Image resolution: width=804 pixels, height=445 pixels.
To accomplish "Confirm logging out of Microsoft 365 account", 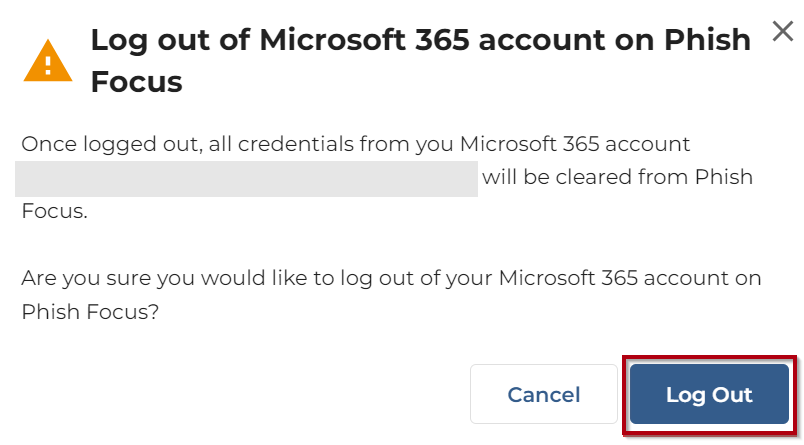I will coord(709,394).
